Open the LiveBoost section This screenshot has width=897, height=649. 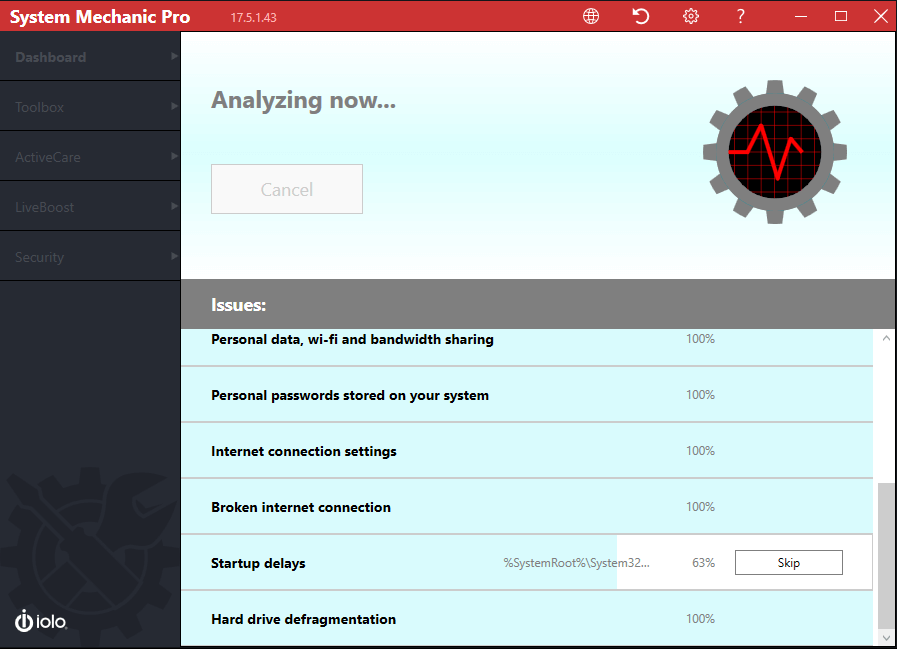point(90,207)
